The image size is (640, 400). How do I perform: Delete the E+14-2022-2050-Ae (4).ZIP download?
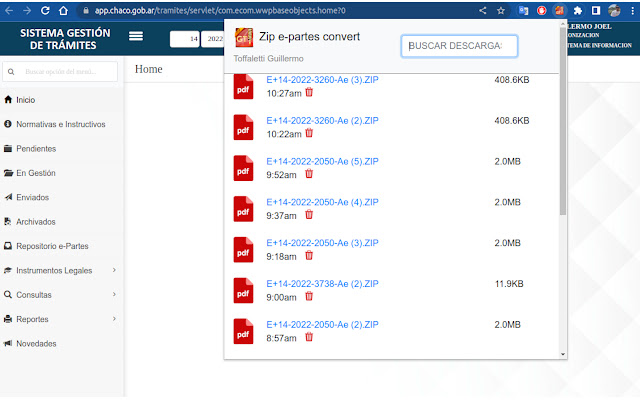[309, 215]
